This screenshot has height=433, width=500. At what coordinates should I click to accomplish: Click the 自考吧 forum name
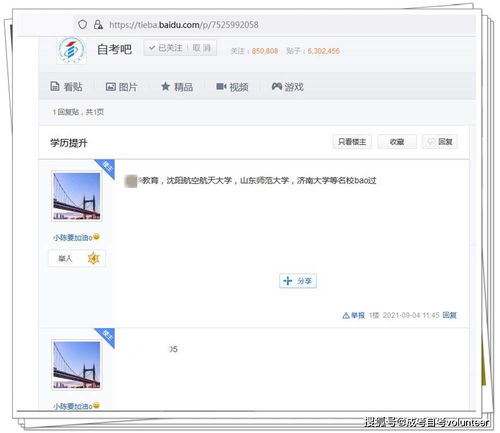coord(114,49)
